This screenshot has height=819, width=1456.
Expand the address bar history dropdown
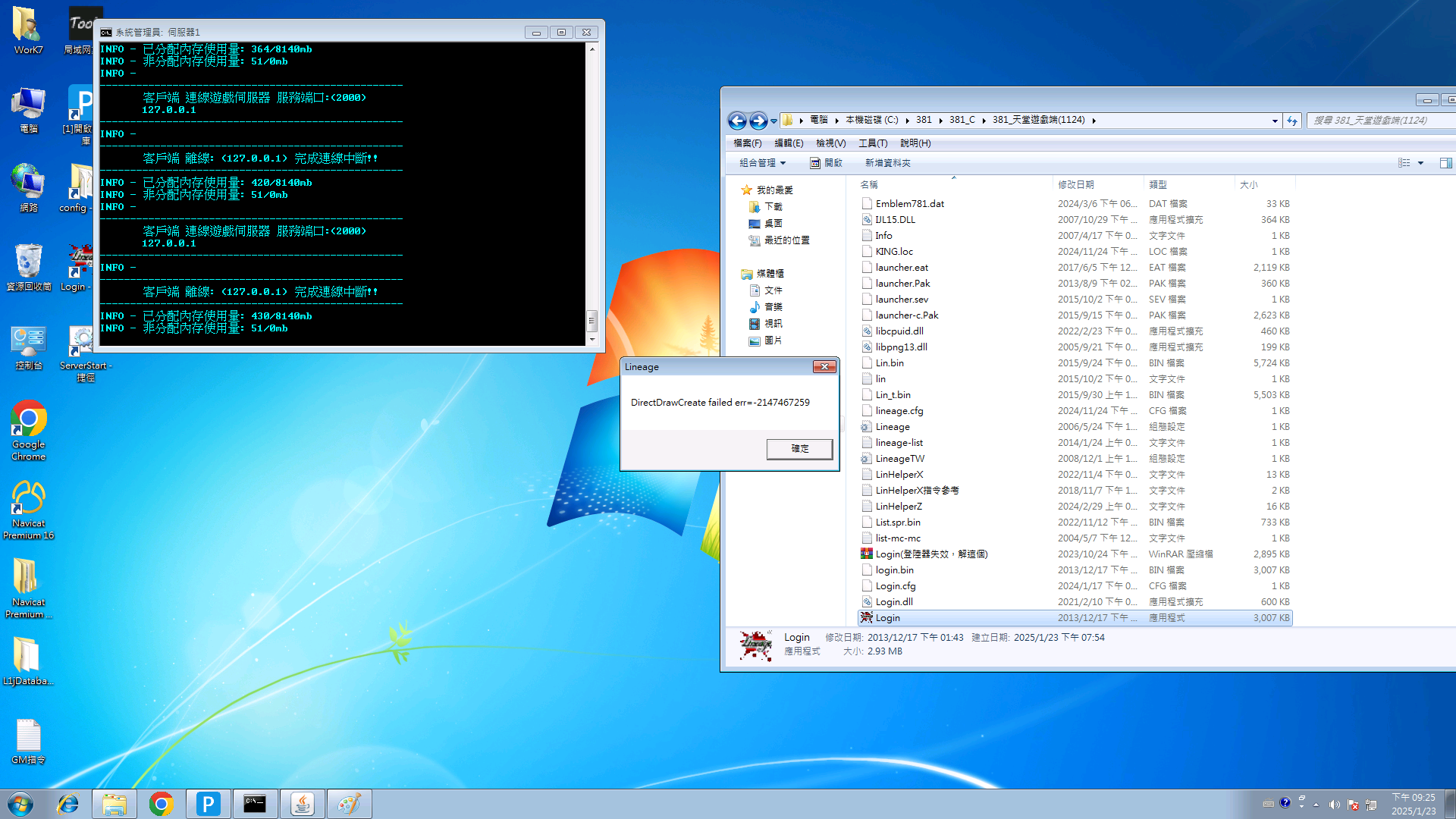pos(1275,121)
